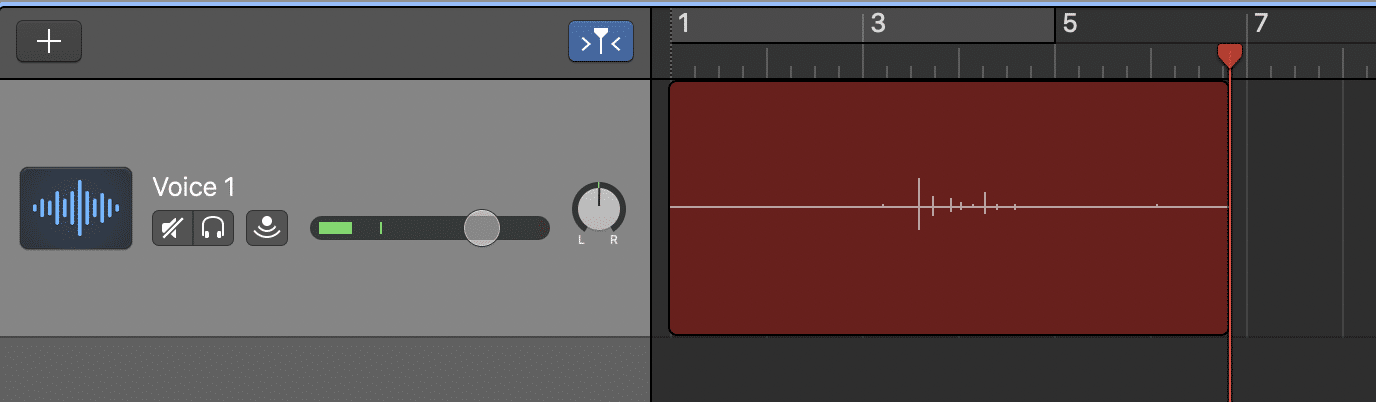Viewport: 1376px width, 402px height.
Task: Click the green level meter on Voice 1
Action: pyautogui.click(x=335, y=228)
